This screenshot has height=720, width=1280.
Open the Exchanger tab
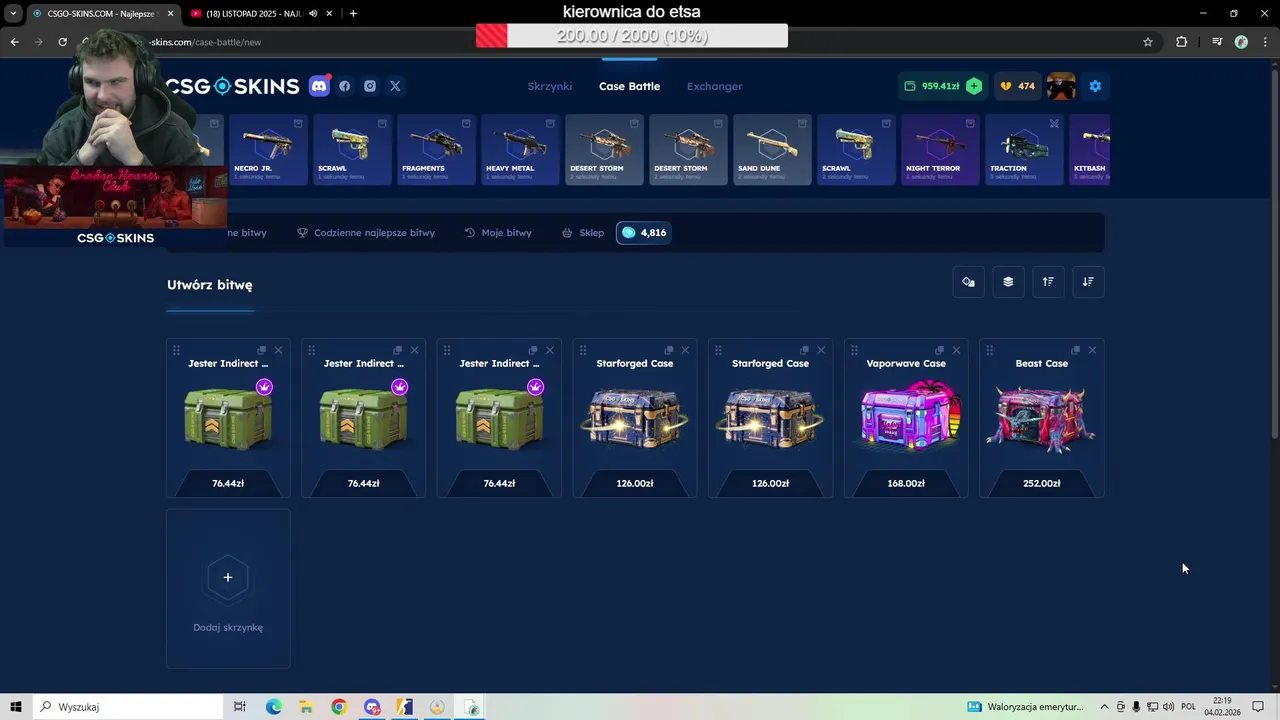714,86
